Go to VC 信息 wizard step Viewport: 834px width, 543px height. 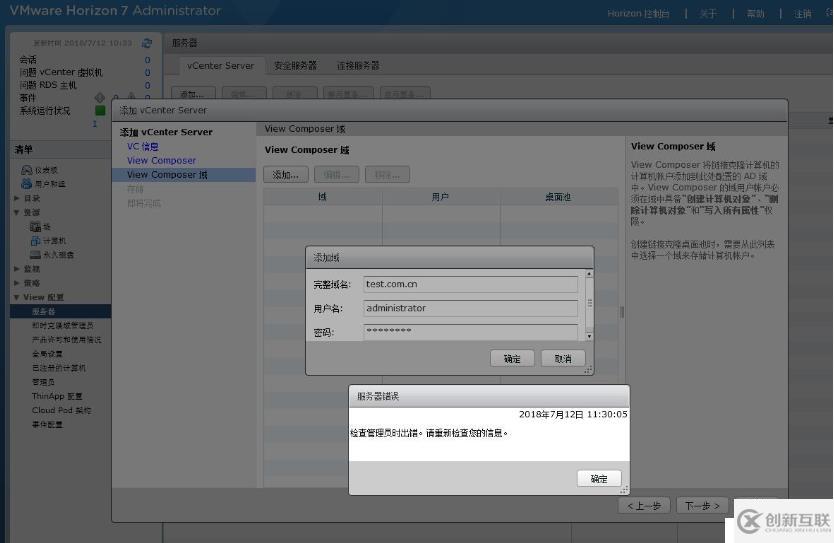(143, 146)
